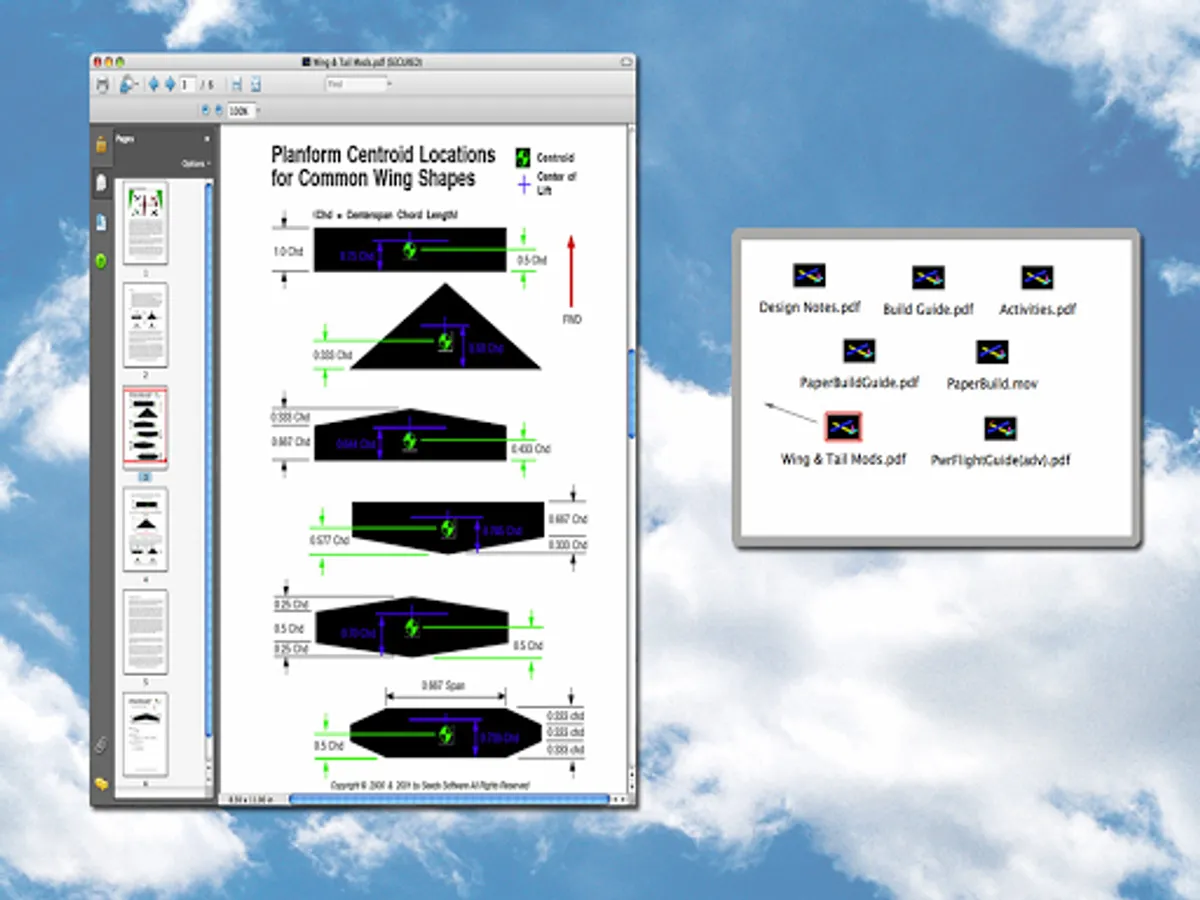Click the green circular sidebar icon

tap(101, 261)
